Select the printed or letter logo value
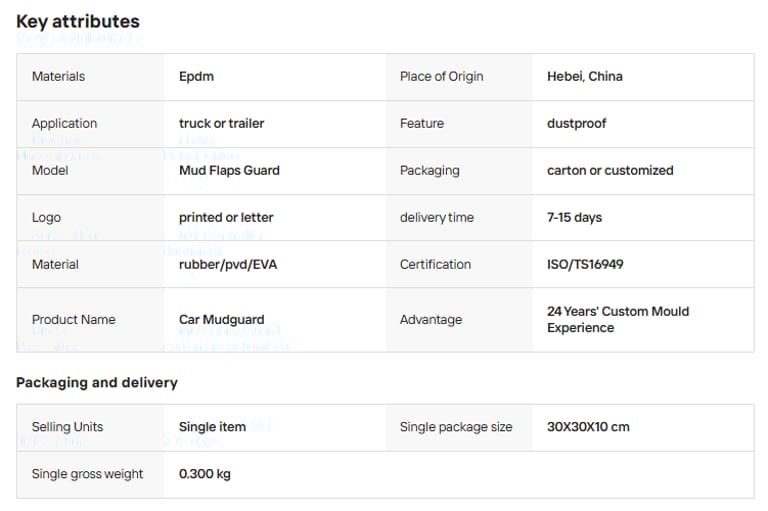This screenshot has width=768, height=511. (226, 217)
